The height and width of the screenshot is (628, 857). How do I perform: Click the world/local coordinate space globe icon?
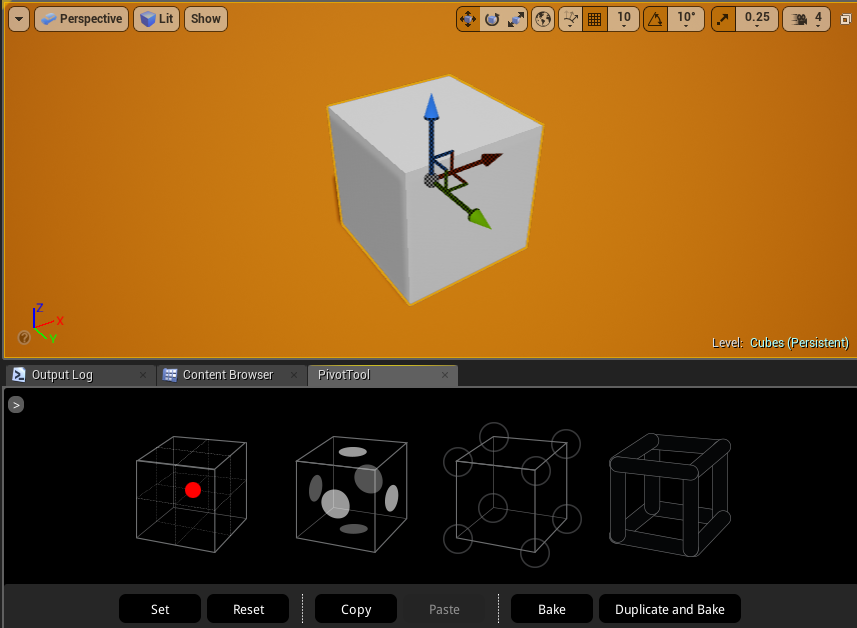(x=542, y=18)
